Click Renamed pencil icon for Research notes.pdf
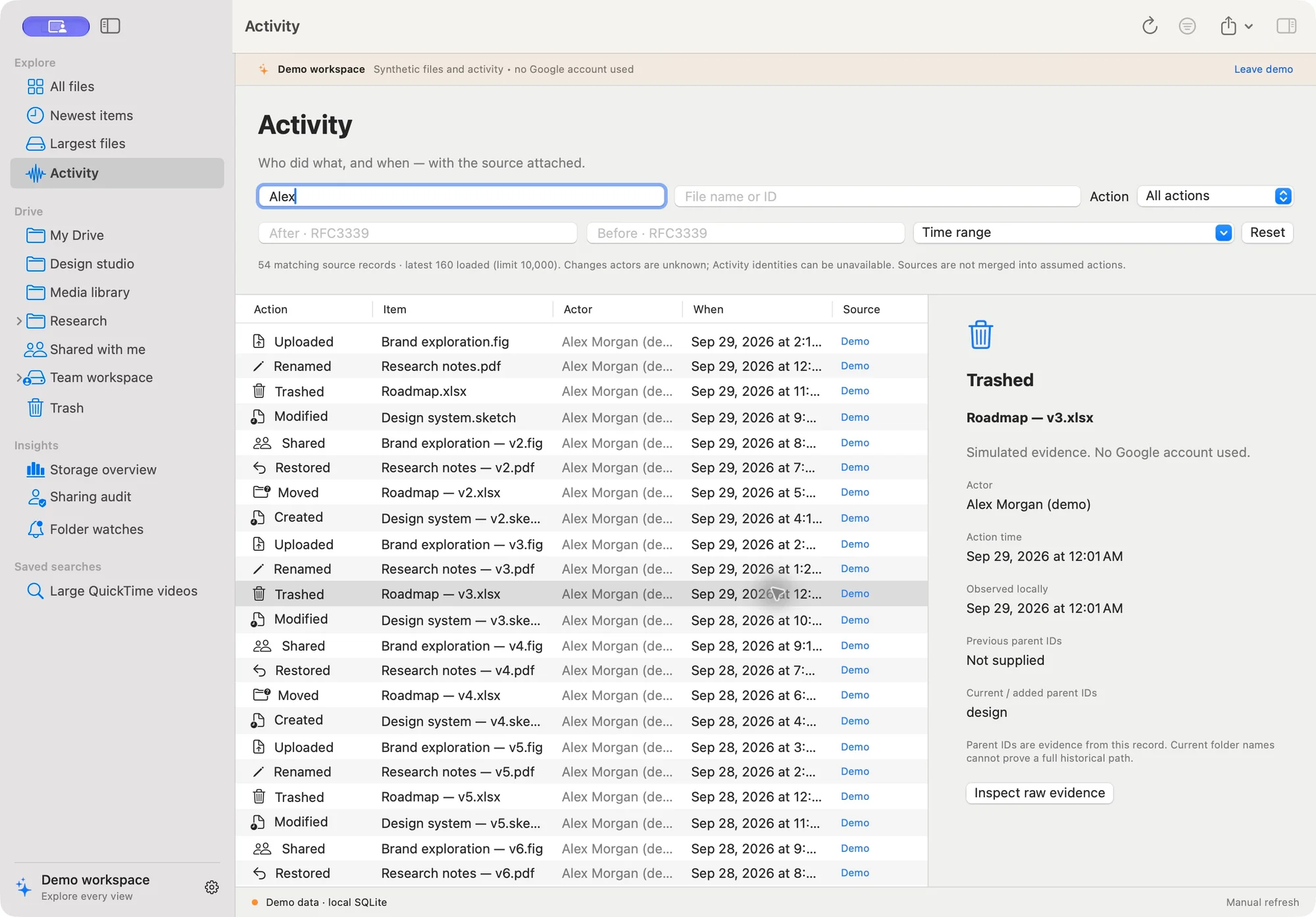Viewport: 1316px width, 917px height. pos(259,366)
